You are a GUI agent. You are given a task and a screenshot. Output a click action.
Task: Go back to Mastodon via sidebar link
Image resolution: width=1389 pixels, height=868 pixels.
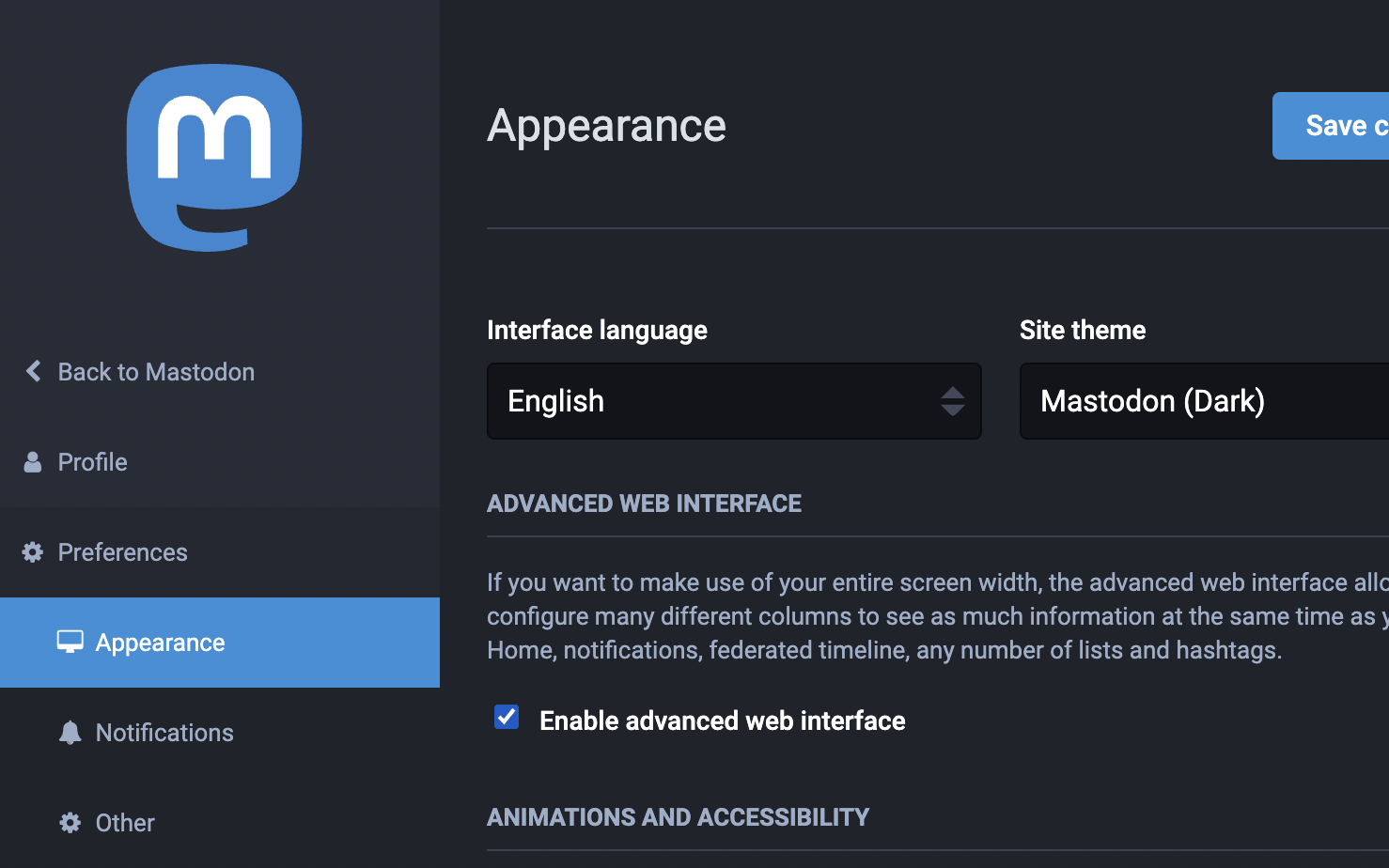coord(220,372)
